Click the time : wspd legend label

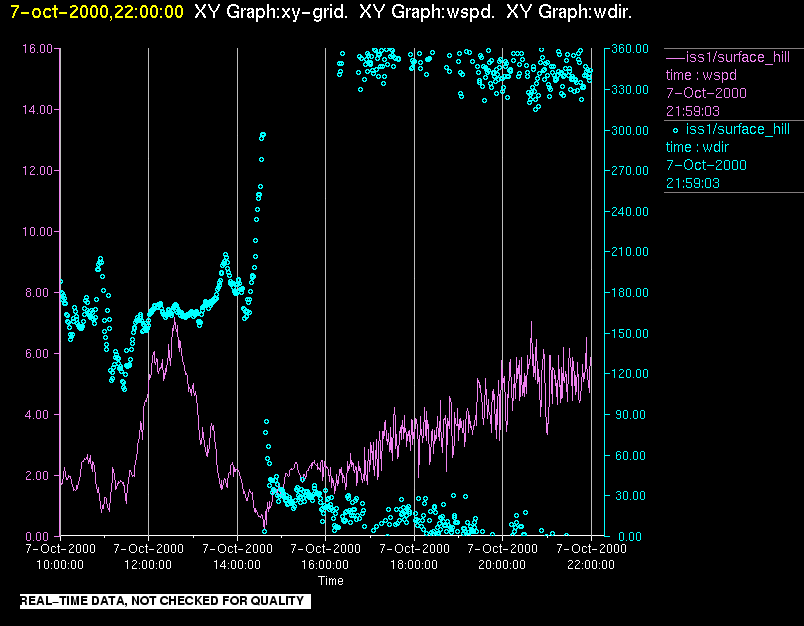(701, 75)
